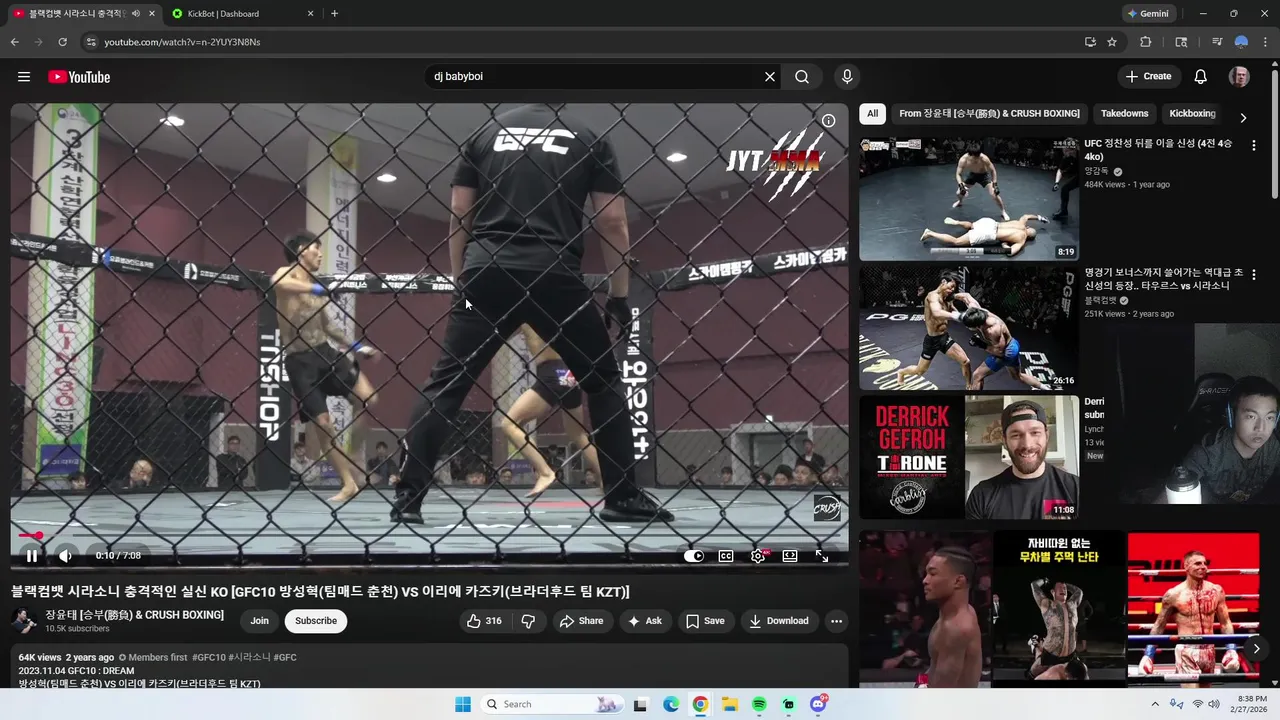Subscribe to the channel
Viewport: 1280px width, 720px height.
point(316,621)
